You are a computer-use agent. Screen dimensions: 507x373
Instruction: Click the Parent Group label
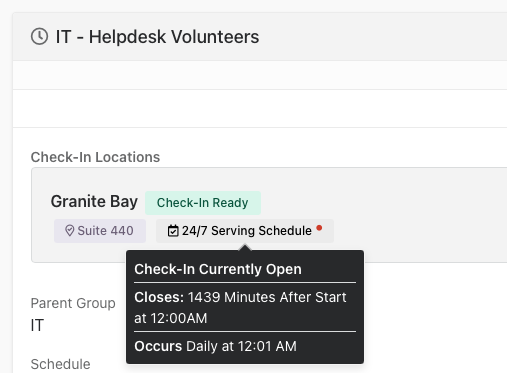click(73, 303)
